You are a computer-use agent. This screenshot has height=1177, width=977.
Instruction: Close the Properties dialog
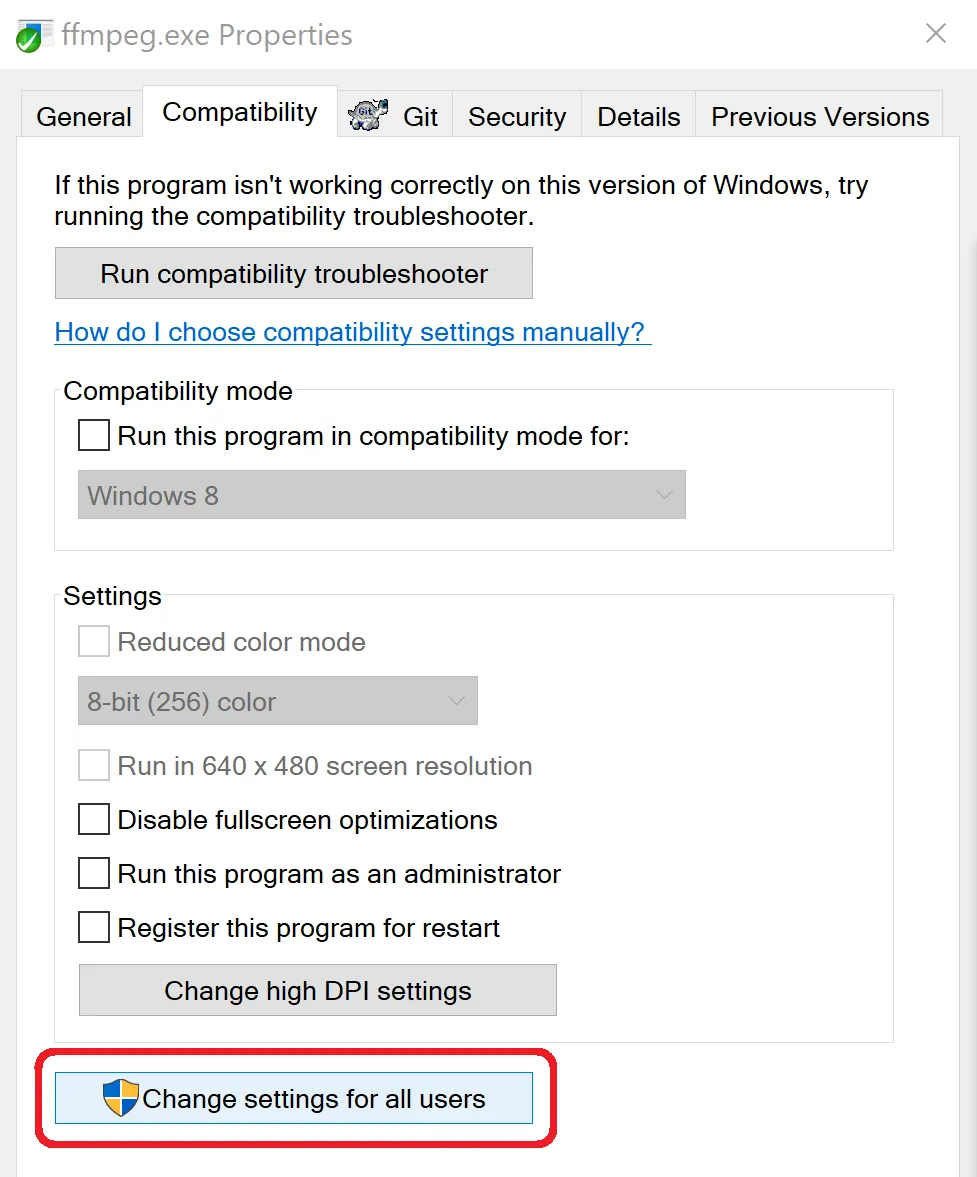click(x=935, y=34)
